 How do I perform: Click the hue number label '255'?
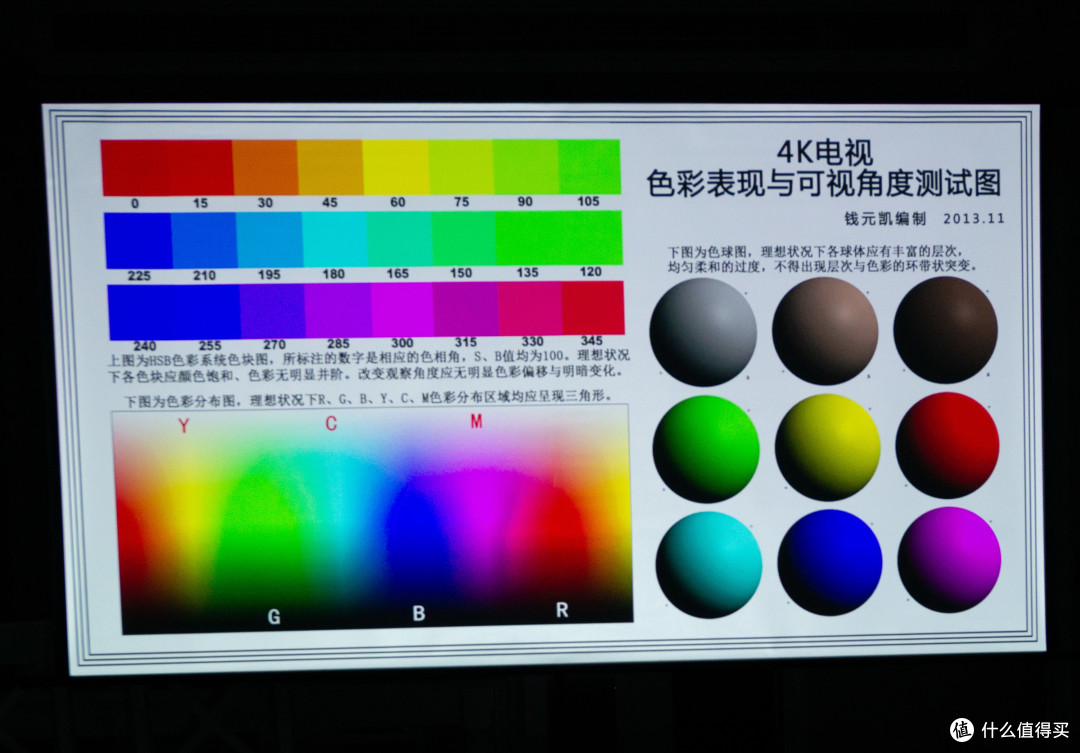(210, 346)
